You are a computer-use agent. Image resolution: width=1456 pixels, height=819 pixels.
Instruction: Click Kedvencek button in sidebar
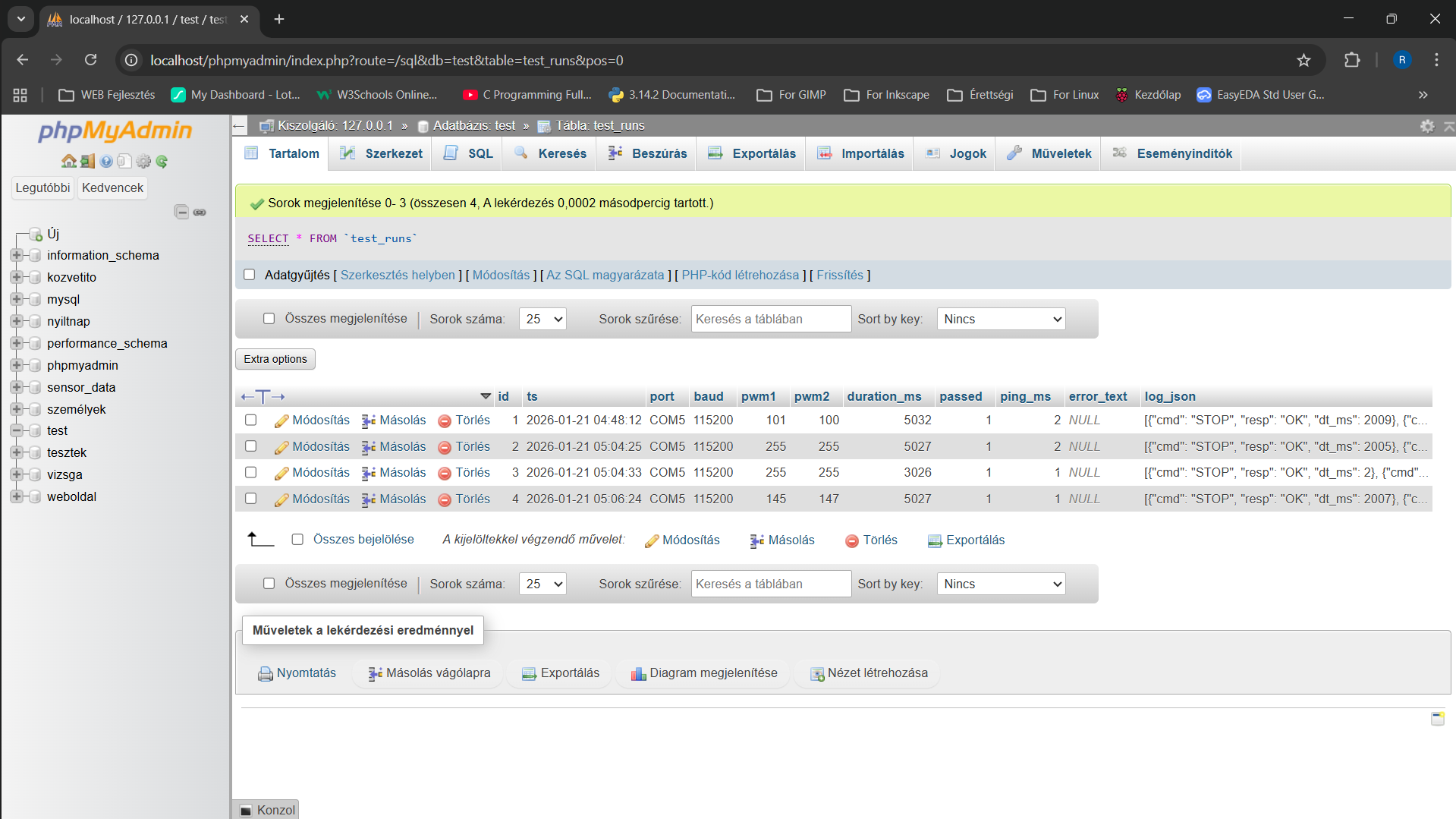(112, 187)
